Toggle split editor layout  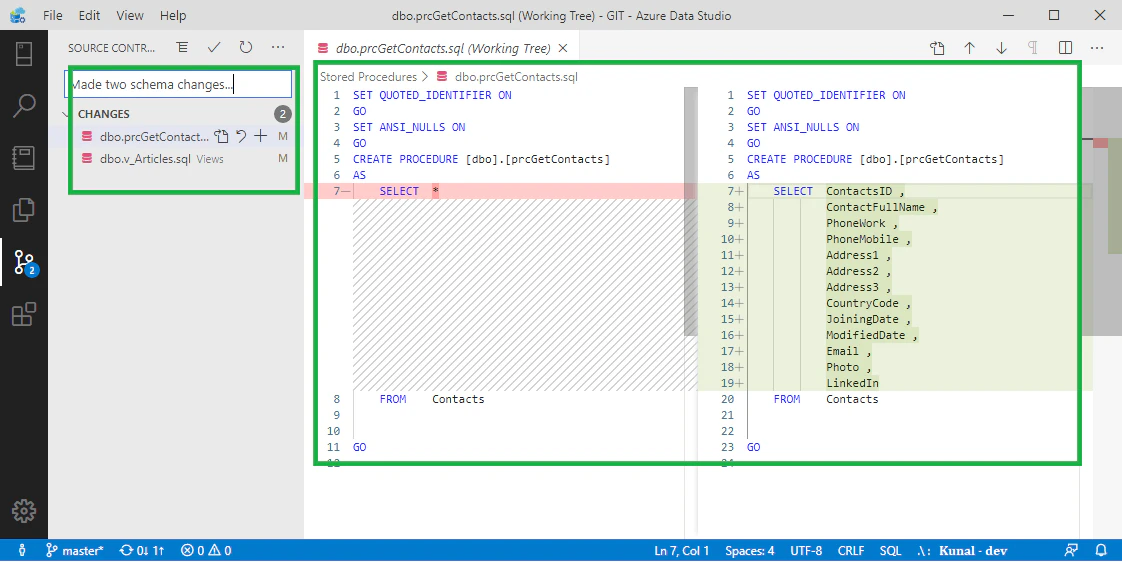pyautogui.click(x=1065, y=48)
